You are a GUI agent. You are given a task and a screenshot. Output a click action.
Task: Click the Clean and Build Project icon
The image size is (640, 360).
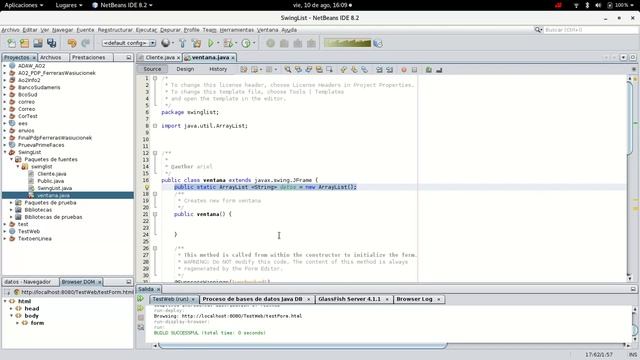point(196,43)
